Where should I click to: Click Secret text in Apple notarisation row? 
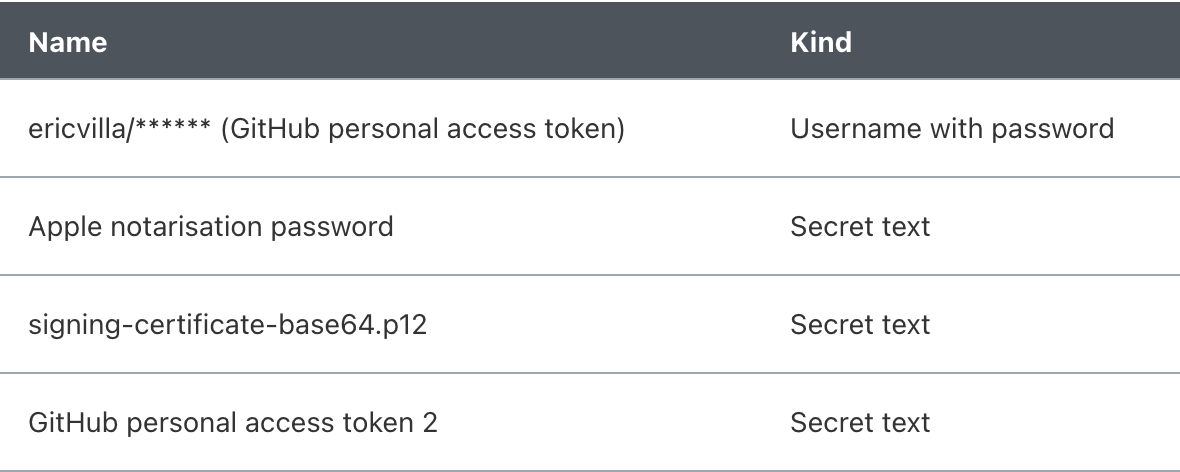coord(860,226)
